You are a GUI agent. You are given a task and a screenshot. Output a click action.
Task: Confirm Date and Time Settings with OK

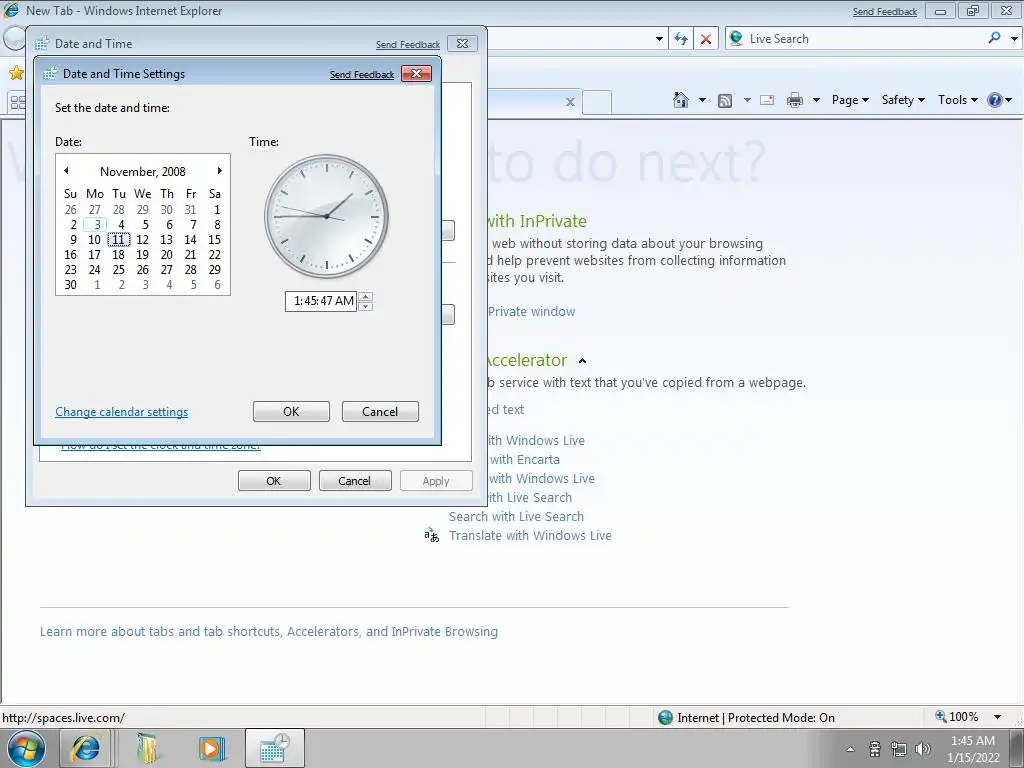291,411
